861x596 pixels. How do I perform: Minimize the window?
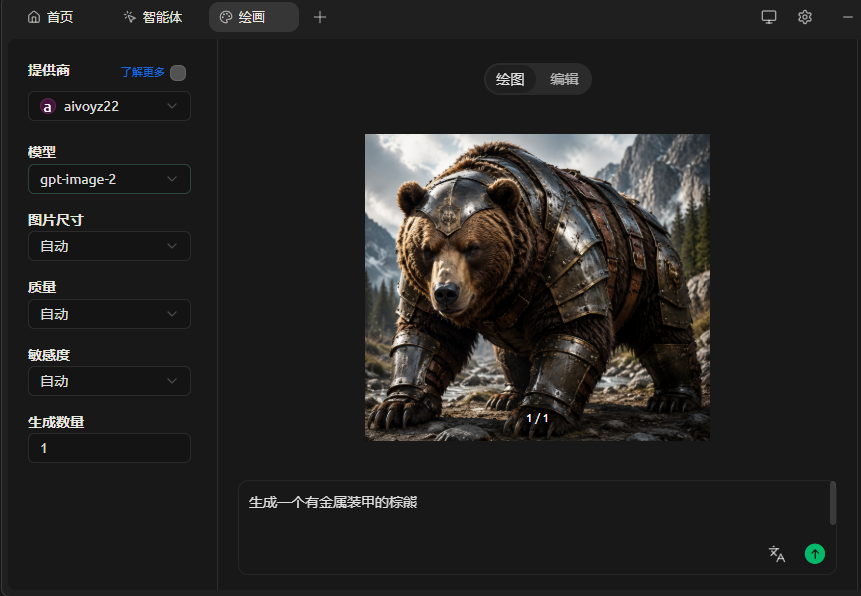point(848,17)
